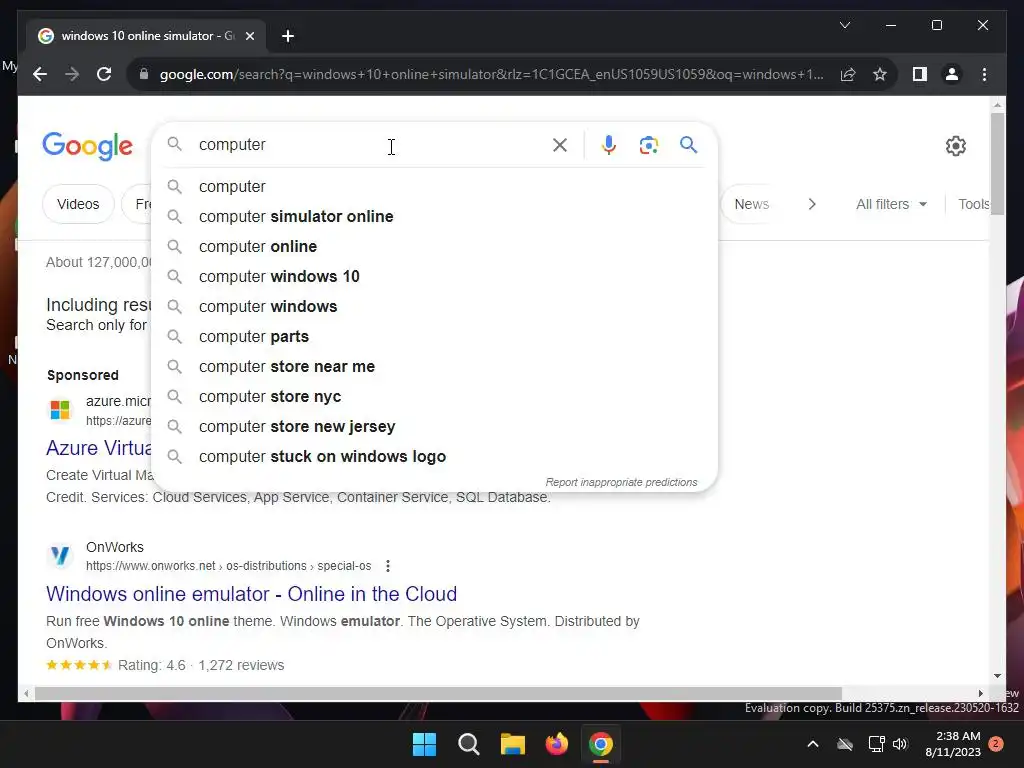Select 'computer stuck on windows logo' suggestion
Screen dimensions: 1024x768
(434, 457)
